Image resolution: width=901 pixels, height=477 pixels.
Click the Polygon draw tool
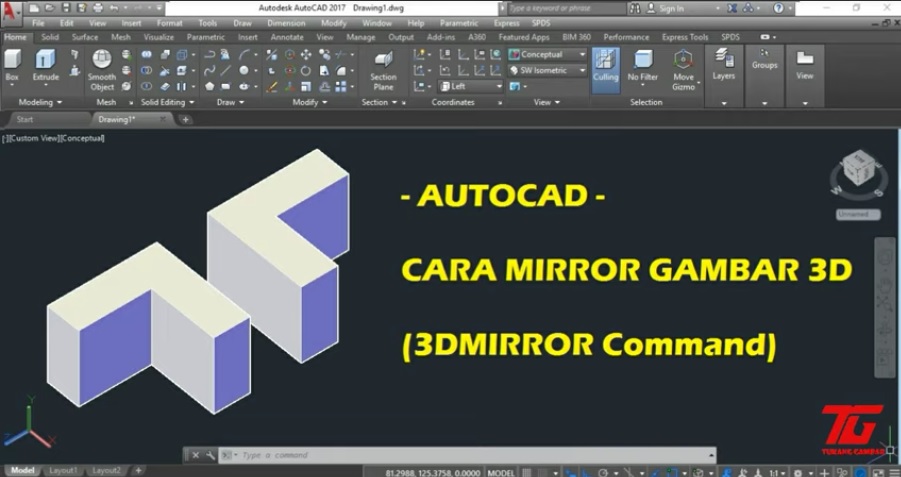[x=209, y=87]
